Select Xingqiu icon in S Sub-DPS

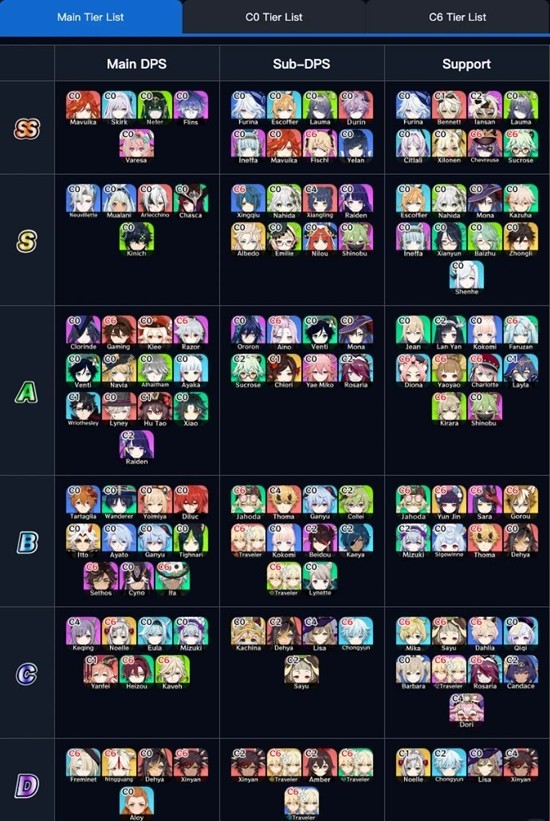pos(248,201)
